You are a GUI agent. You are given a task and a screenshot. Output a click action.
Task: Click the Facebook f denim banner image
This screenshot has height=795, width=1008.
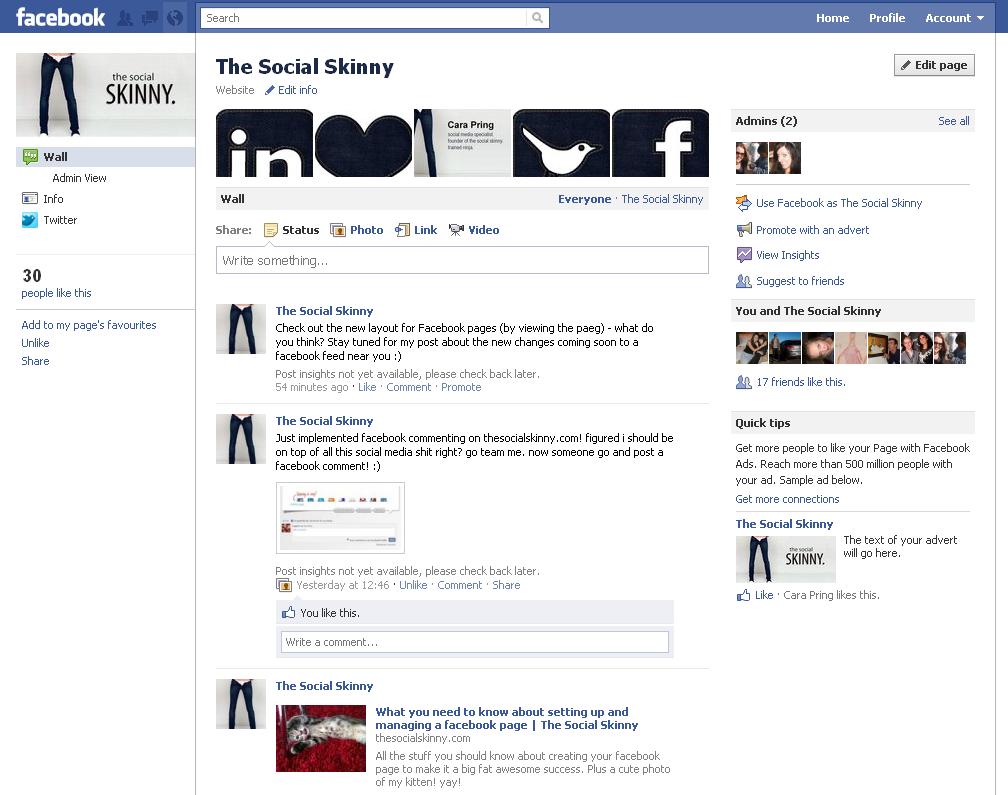pyautogui.click(x=660, y=143)
